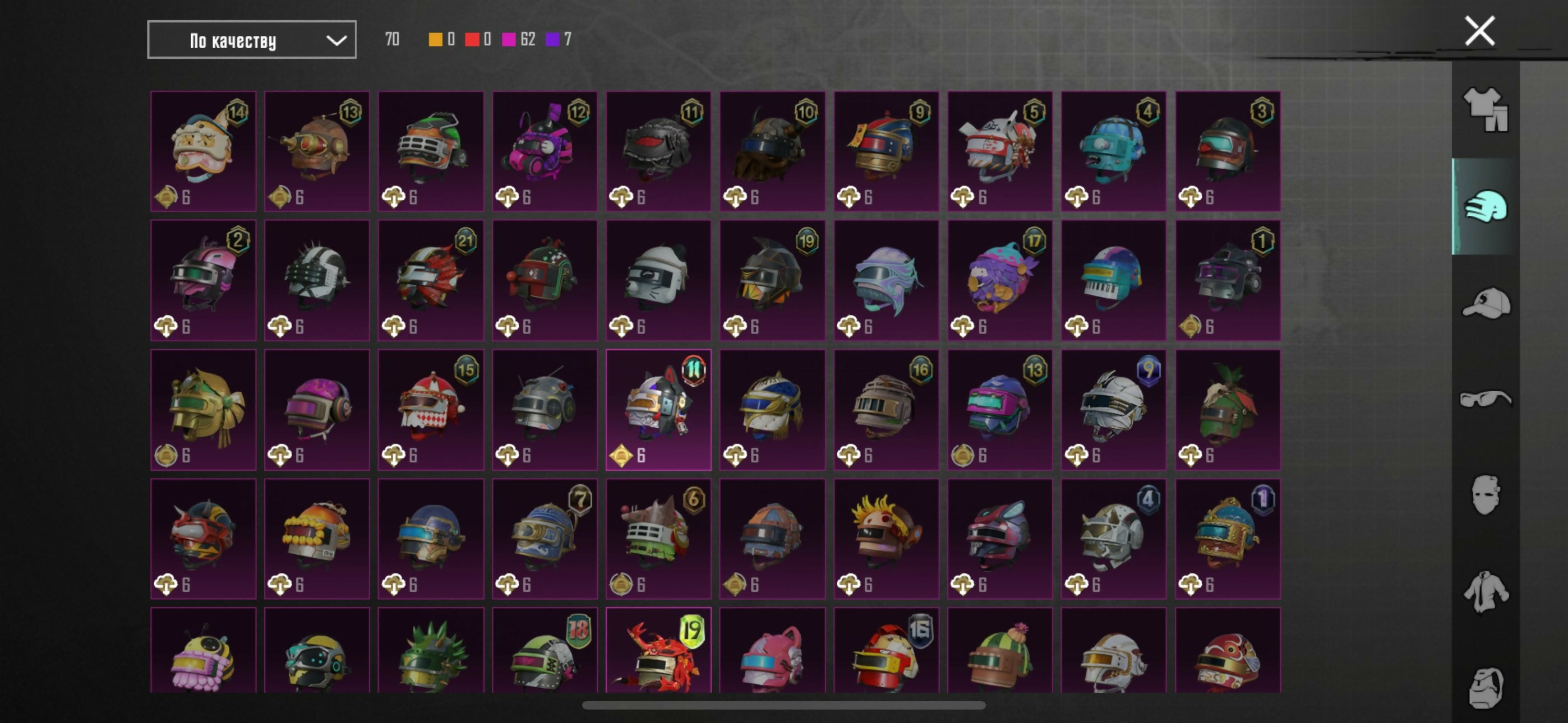
Task: Select the red crab helmet with badge 19
Action: [x=658, y=650]
